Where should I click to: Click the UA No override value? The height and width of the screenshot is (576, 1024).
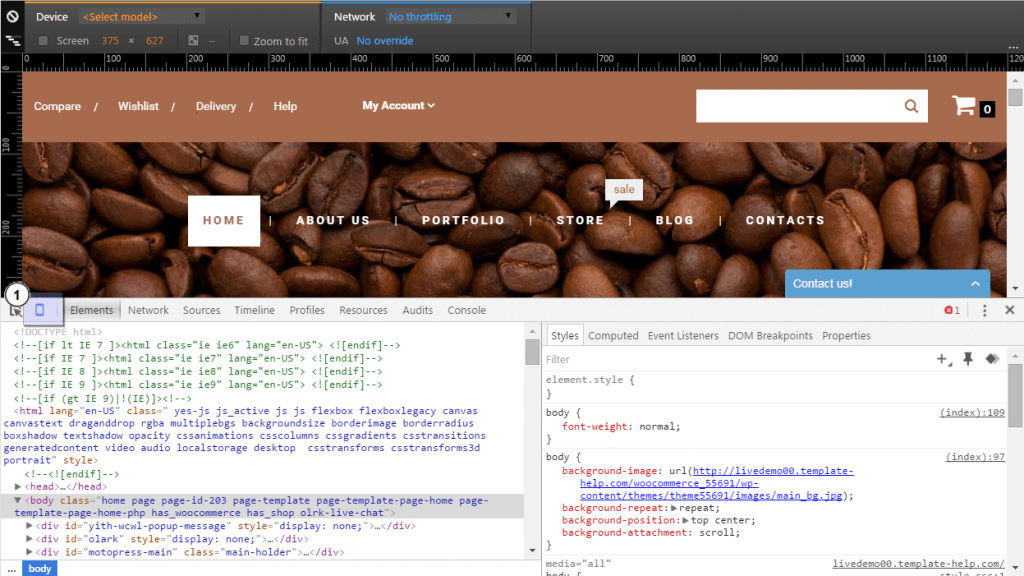pyautogui.click(x=385, y=40)
